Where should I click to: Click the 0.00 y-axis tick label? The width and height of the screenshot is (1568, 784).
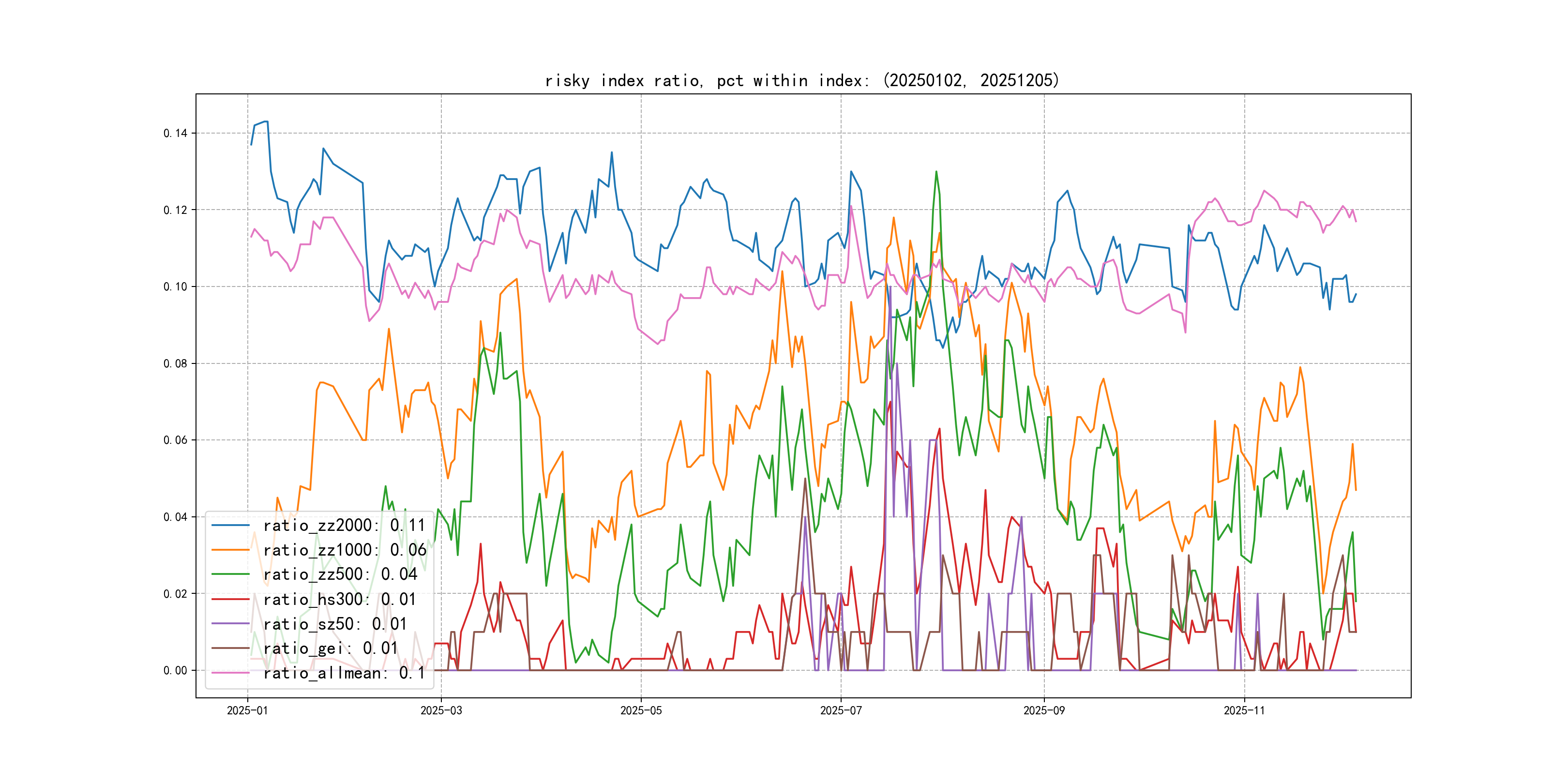(x=175, y=670)
